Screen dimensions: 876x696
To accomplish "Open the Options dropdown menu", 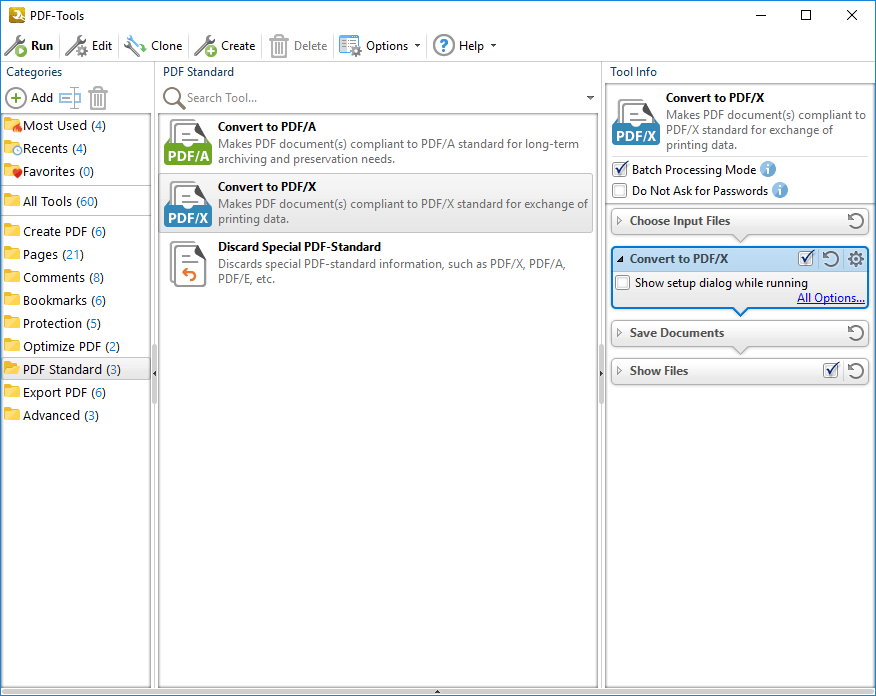I will tap(380, 46).
